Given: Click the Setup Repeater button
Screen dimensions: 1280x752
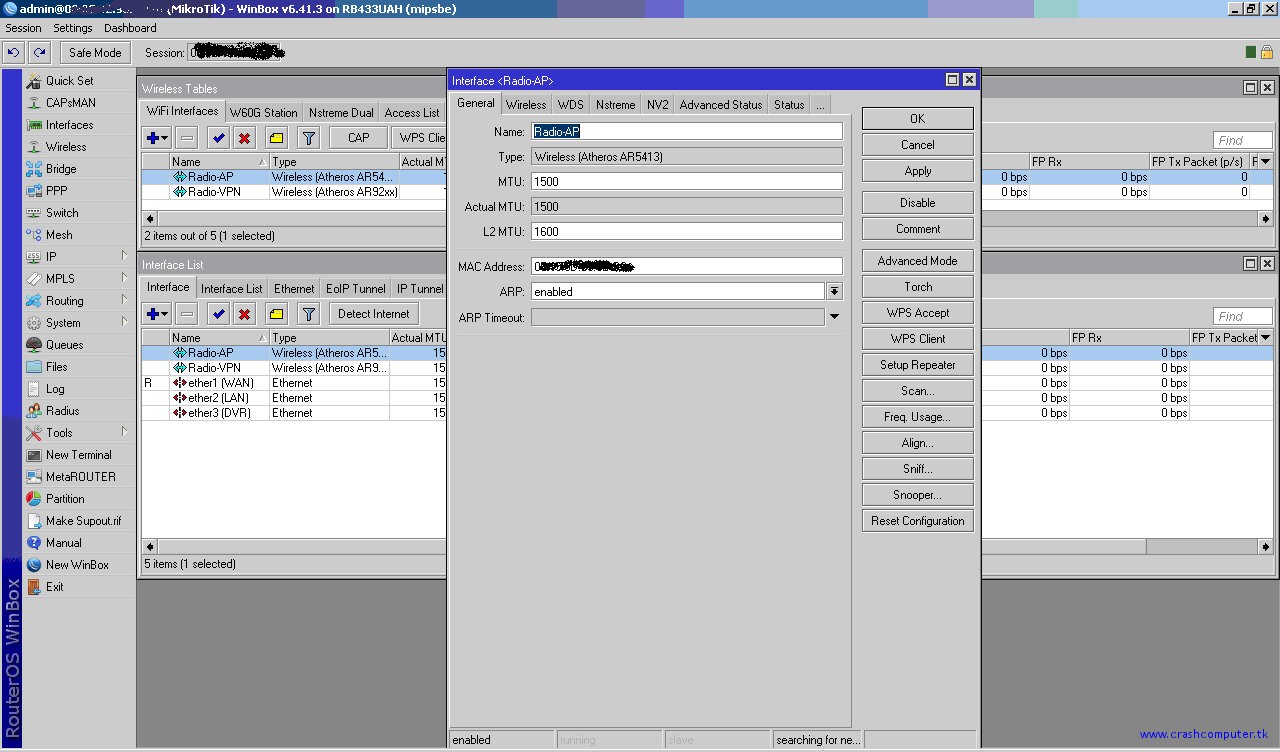Looking at the screenshot, I should 917,365.
